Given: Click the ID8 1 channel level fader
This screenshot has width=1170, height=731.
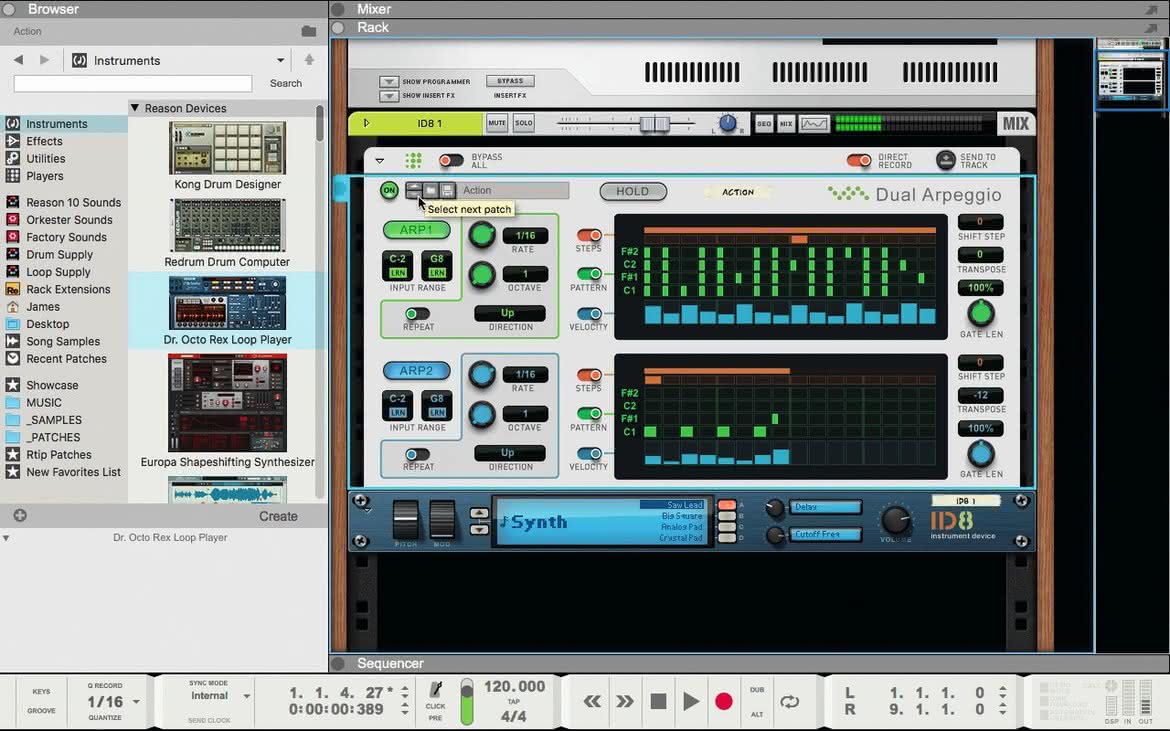Looking at the screenshot, I should (x=654, y=124).
